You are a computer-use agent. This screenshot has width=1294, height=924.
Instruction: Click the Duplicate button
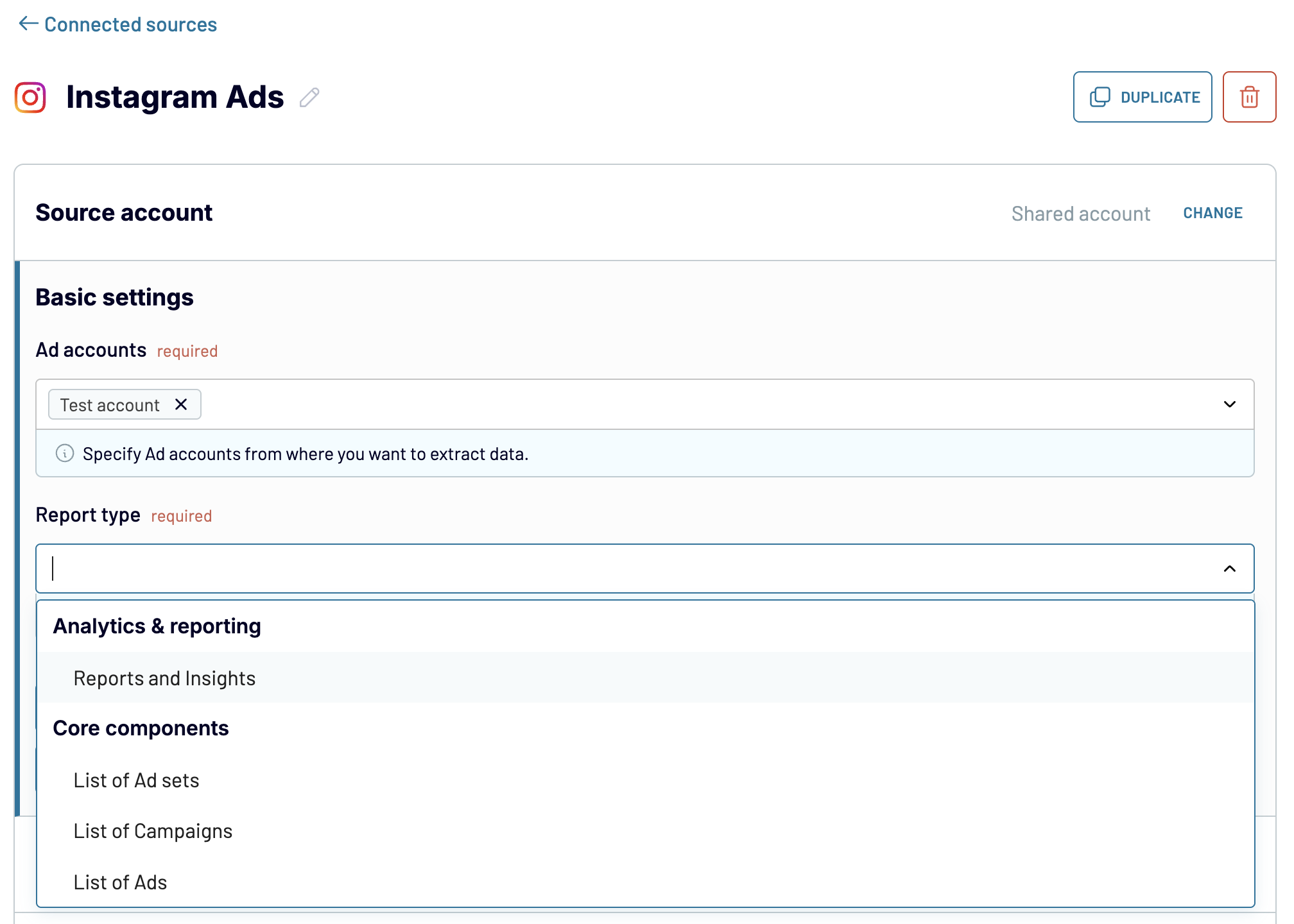coord(1143,97)
